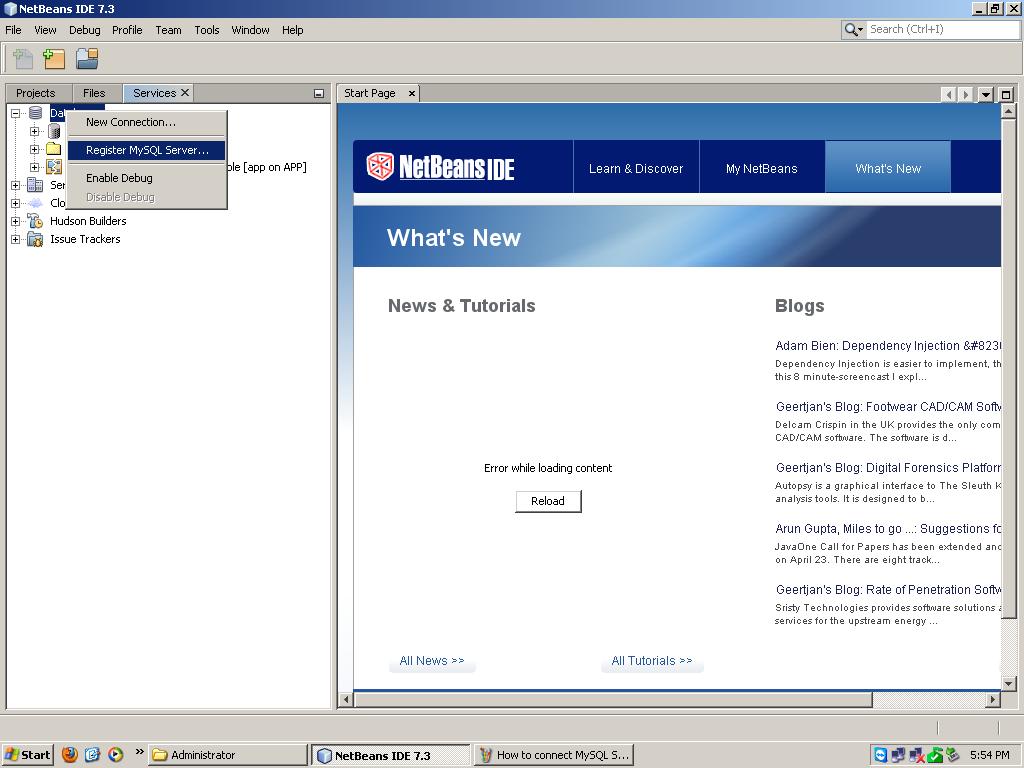
Task: Open the Learn & Discover tab
Action: 636,168
